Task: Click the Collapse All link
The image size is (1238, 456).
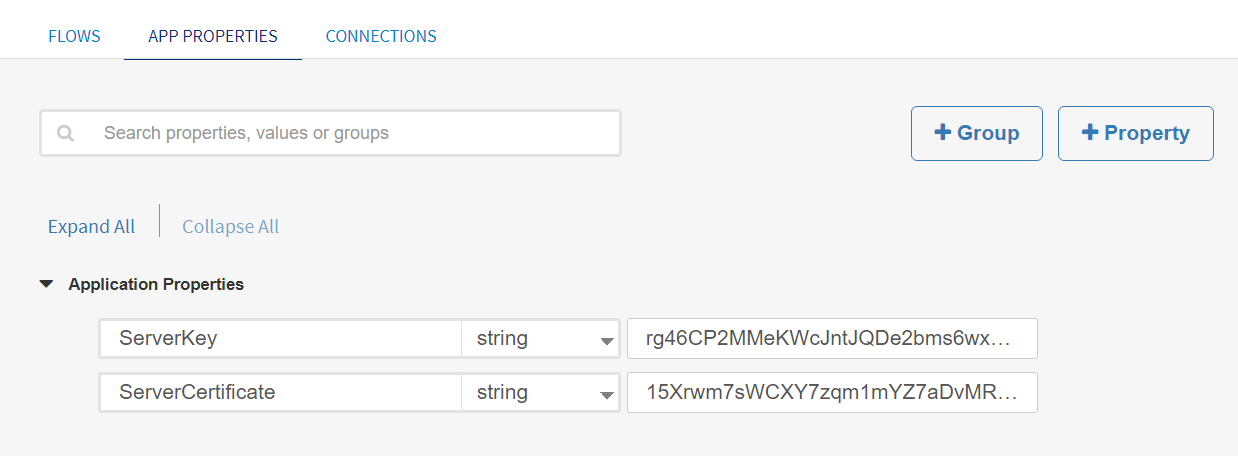Action: 230,227
